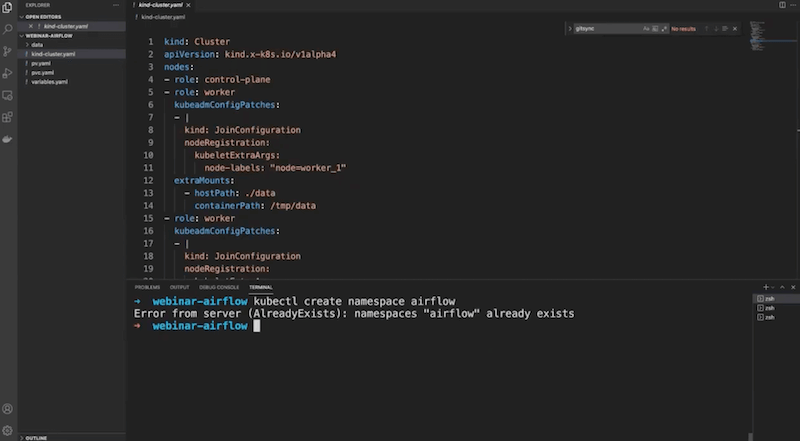Viewport: 800px width, 441px height.
Task: Open the Extensions view
Action: tap(8, 117)
